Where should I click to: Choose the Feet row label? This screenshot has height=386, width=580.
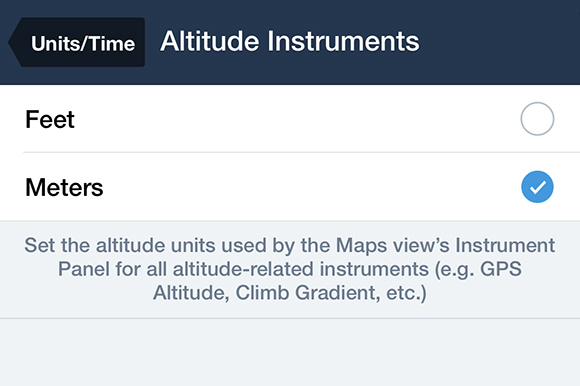(50, 119)
